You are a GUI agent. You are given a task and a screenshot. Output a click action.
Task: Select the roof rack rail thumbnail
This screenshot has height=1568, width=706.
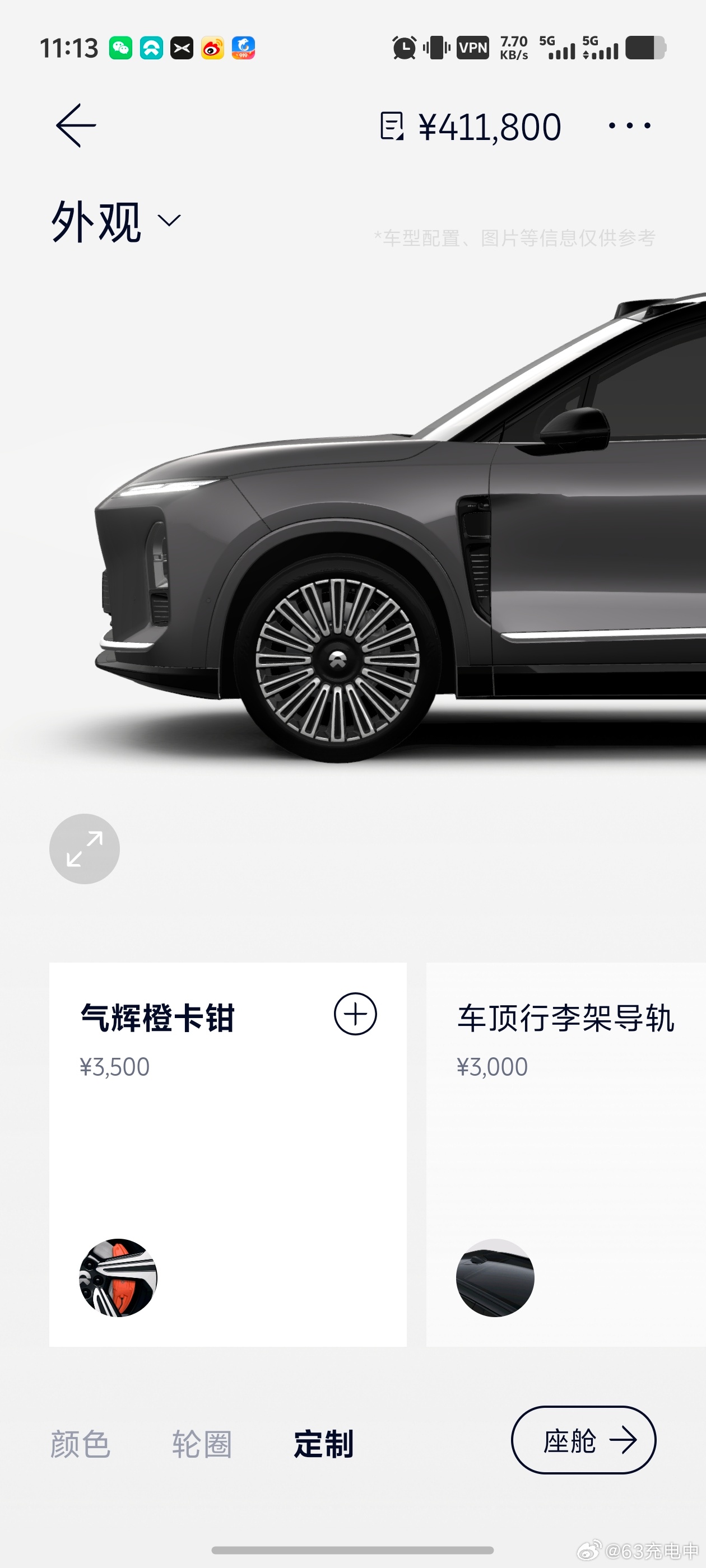[x=495, y=1278]
